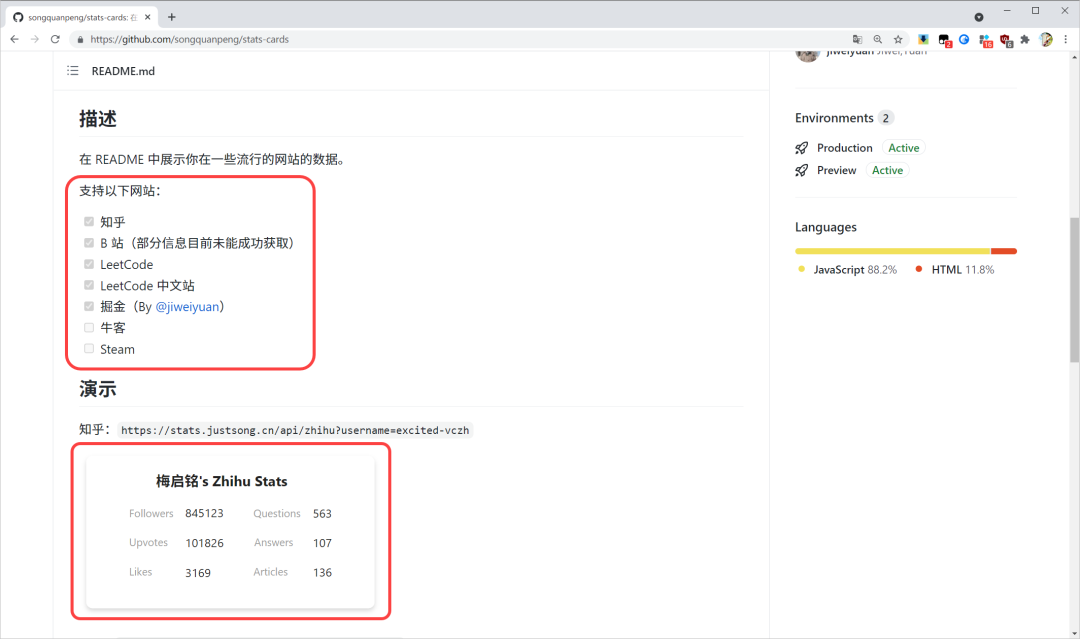Click the orange dot beside HTML
Image resolution: width=1080 pixels, height=639 pixels.
(x=919, y=269)
